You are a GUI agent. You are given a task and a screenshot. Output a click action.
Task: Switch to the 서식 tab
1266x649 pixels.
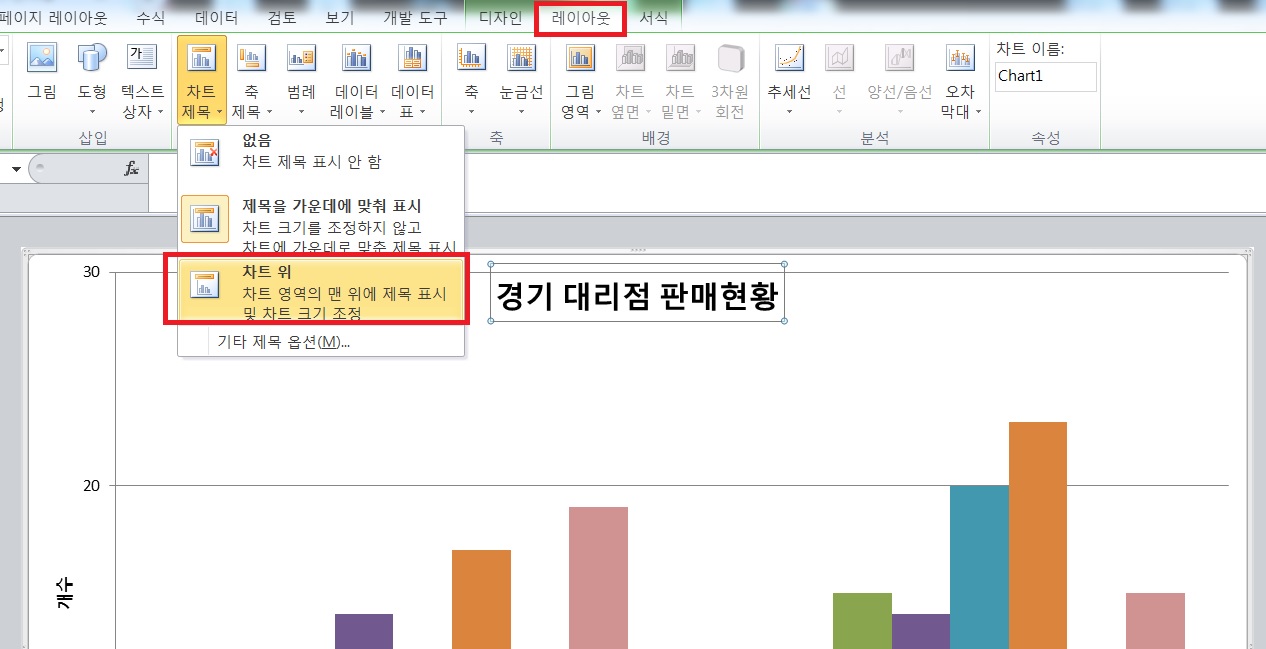653,18
